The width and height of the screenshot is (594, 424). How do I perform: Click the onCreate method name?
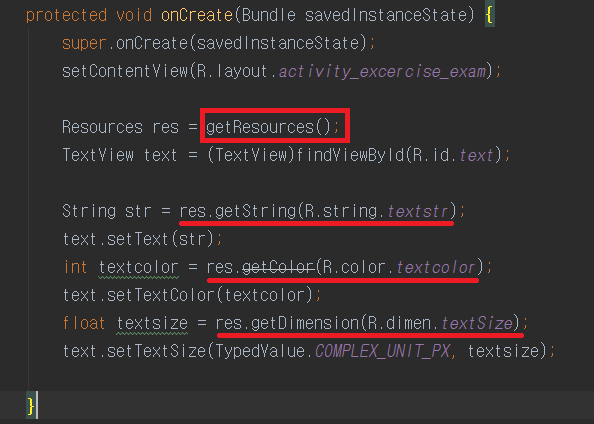tap(197, 16)
